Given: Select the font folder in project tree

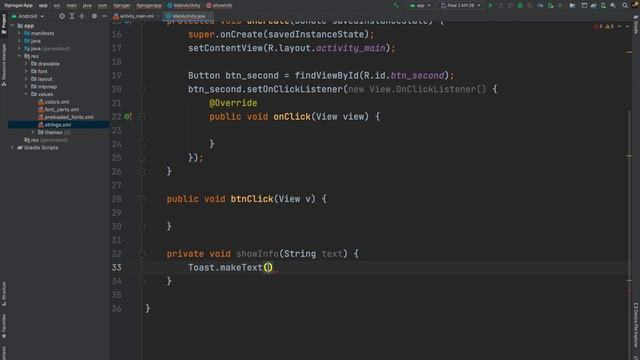Looking at the screenshot, I should coord(39,71).
